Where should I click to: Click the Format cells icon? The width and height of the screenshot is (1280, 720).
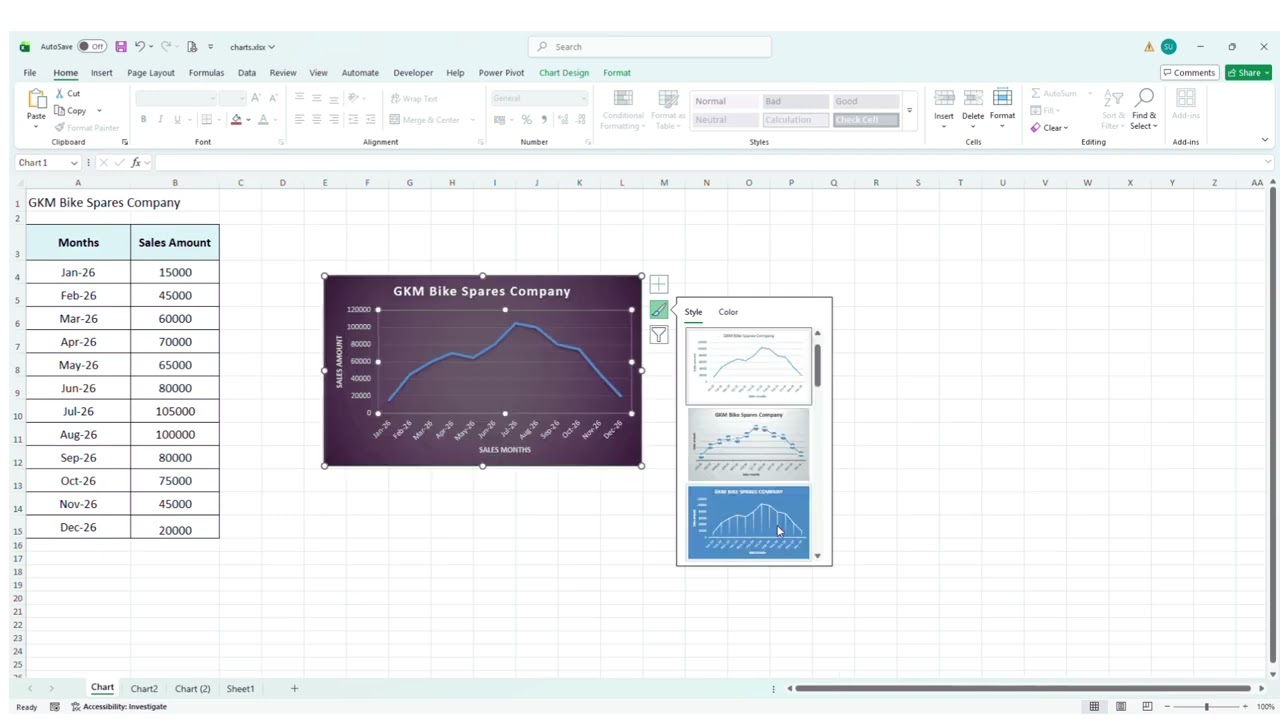(x=1002, y=98)
